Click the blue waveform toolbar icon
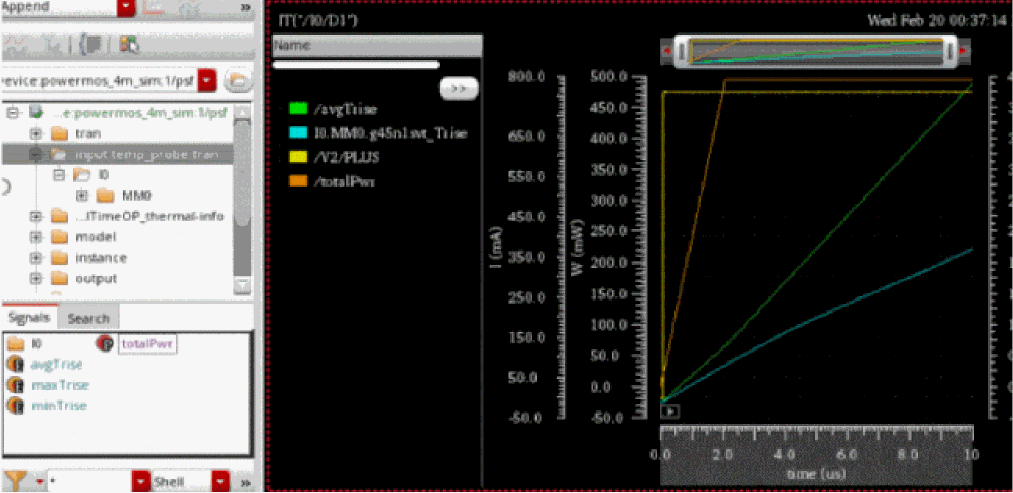 (54, 45)
